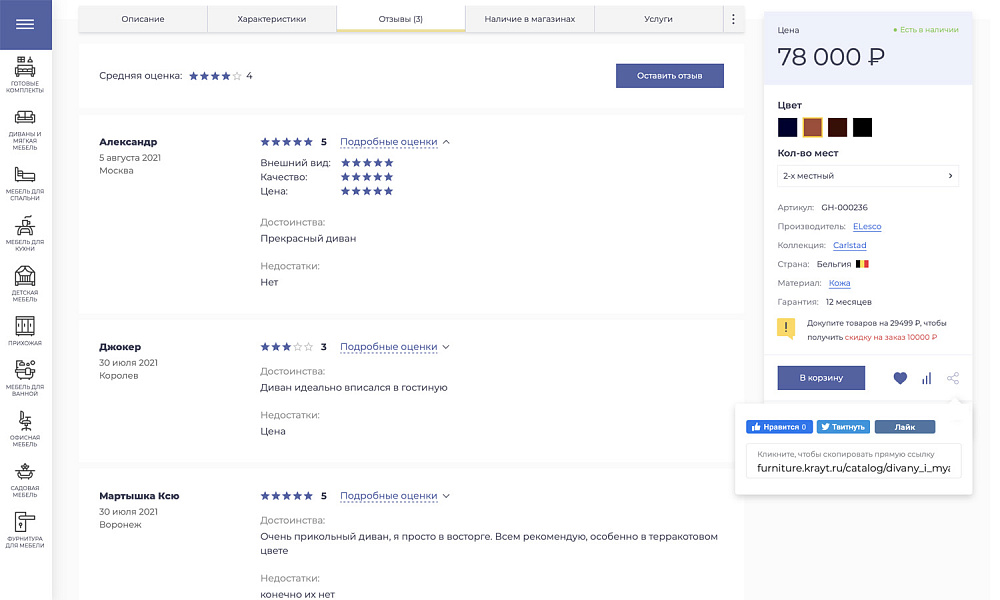Open the 'Мебель для спальни' category icon
Viewport: 1000px width, 600px height.
point(25,172)
